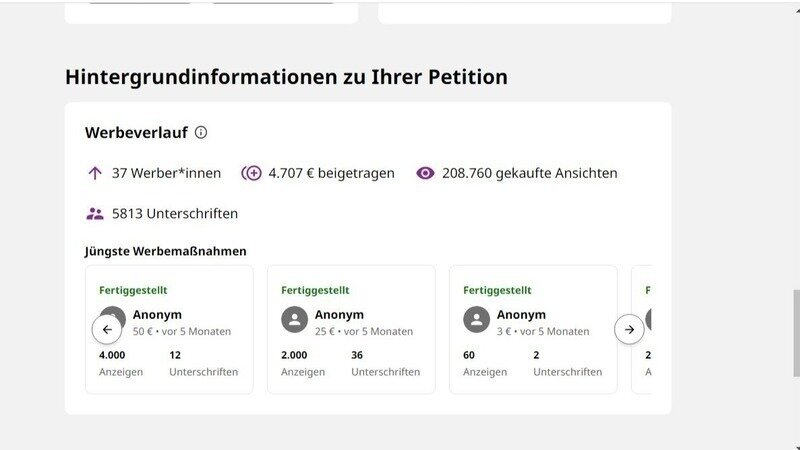Viewport: 800px width, 450px height.
Task: Click the coin plus icon by beigetragen
Action: click(x=252, y=173)
